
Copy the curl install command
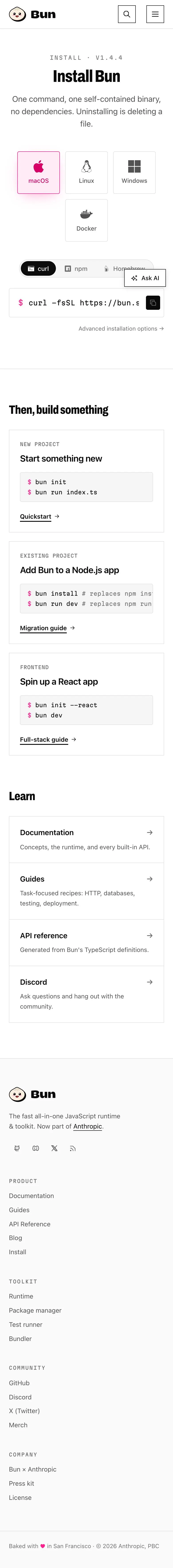[153, 302]
